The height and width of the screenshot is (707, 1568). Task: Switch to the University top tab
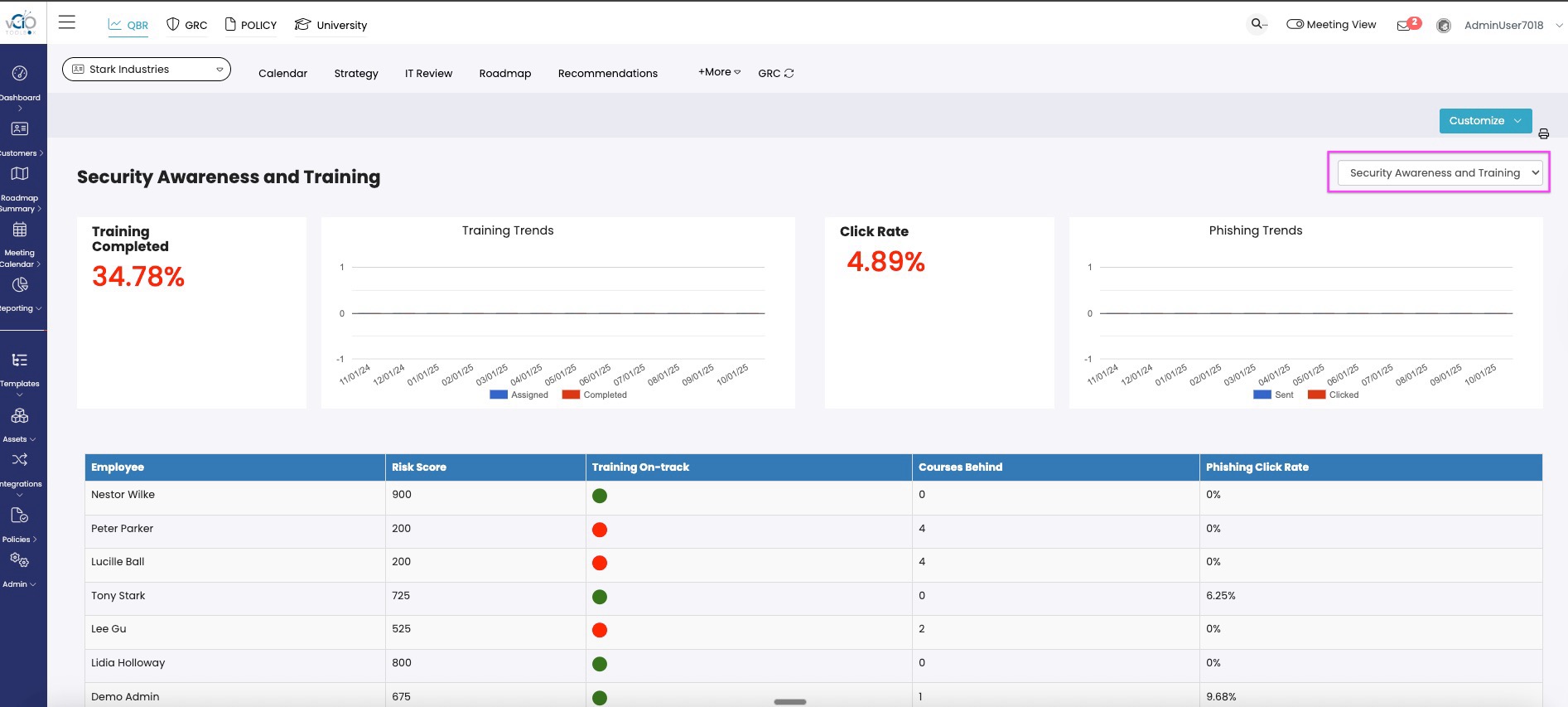(x=331, y=25)
